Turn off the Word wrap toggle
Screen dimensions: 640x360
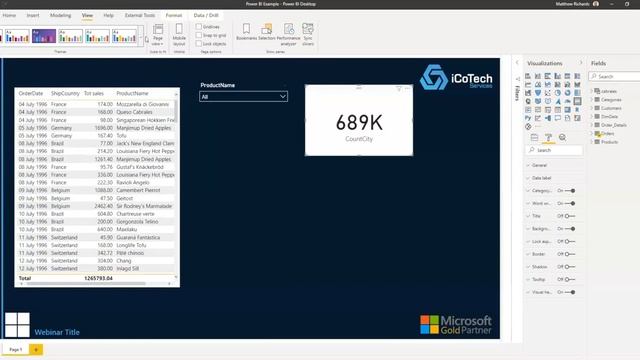(570, 203)
